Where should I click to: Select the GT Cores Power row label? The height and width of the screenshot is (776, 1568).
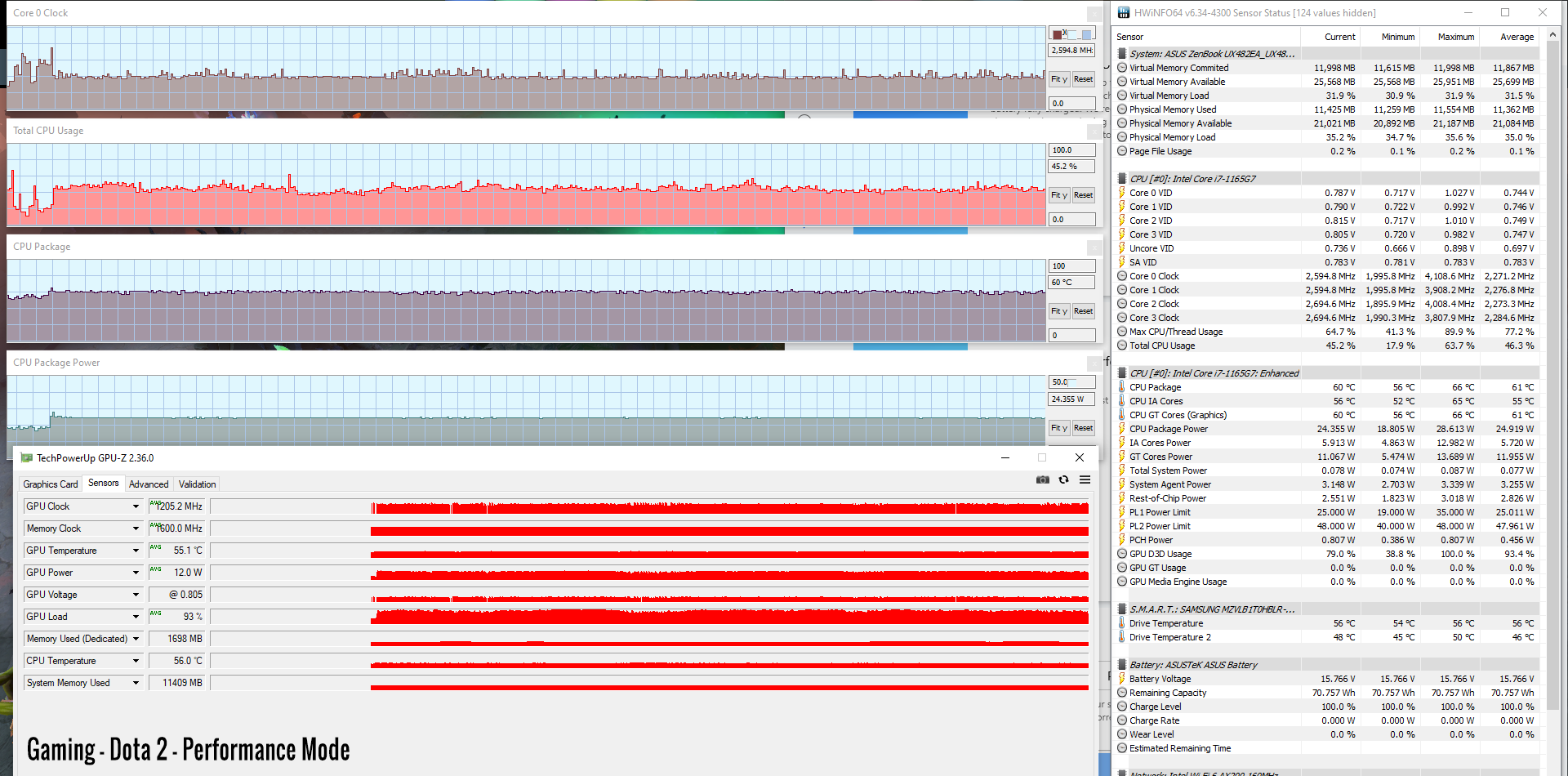[x=1160, y=457]
